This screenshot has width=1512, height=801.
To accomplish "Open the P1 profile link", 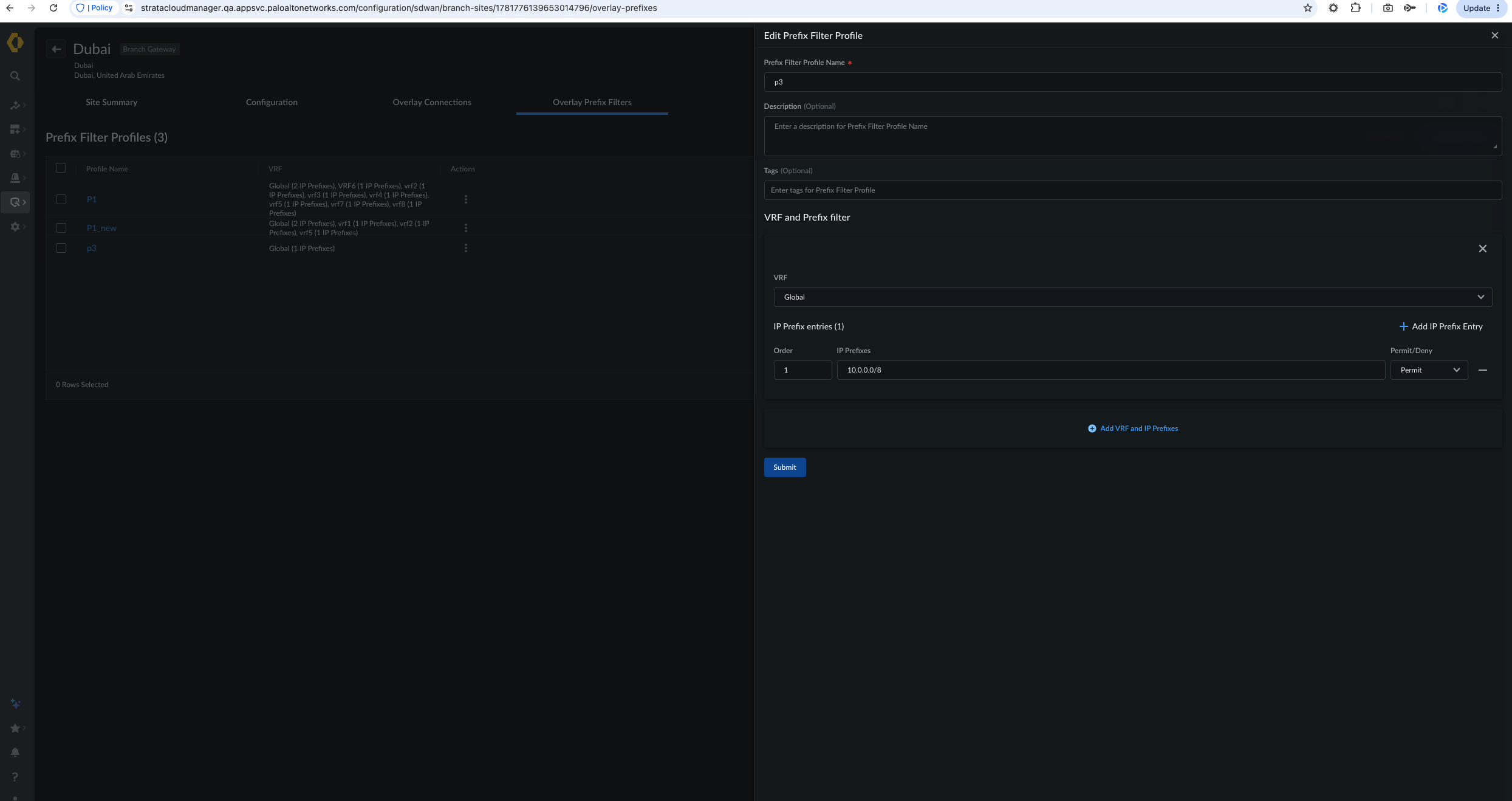I will (92, 199).
